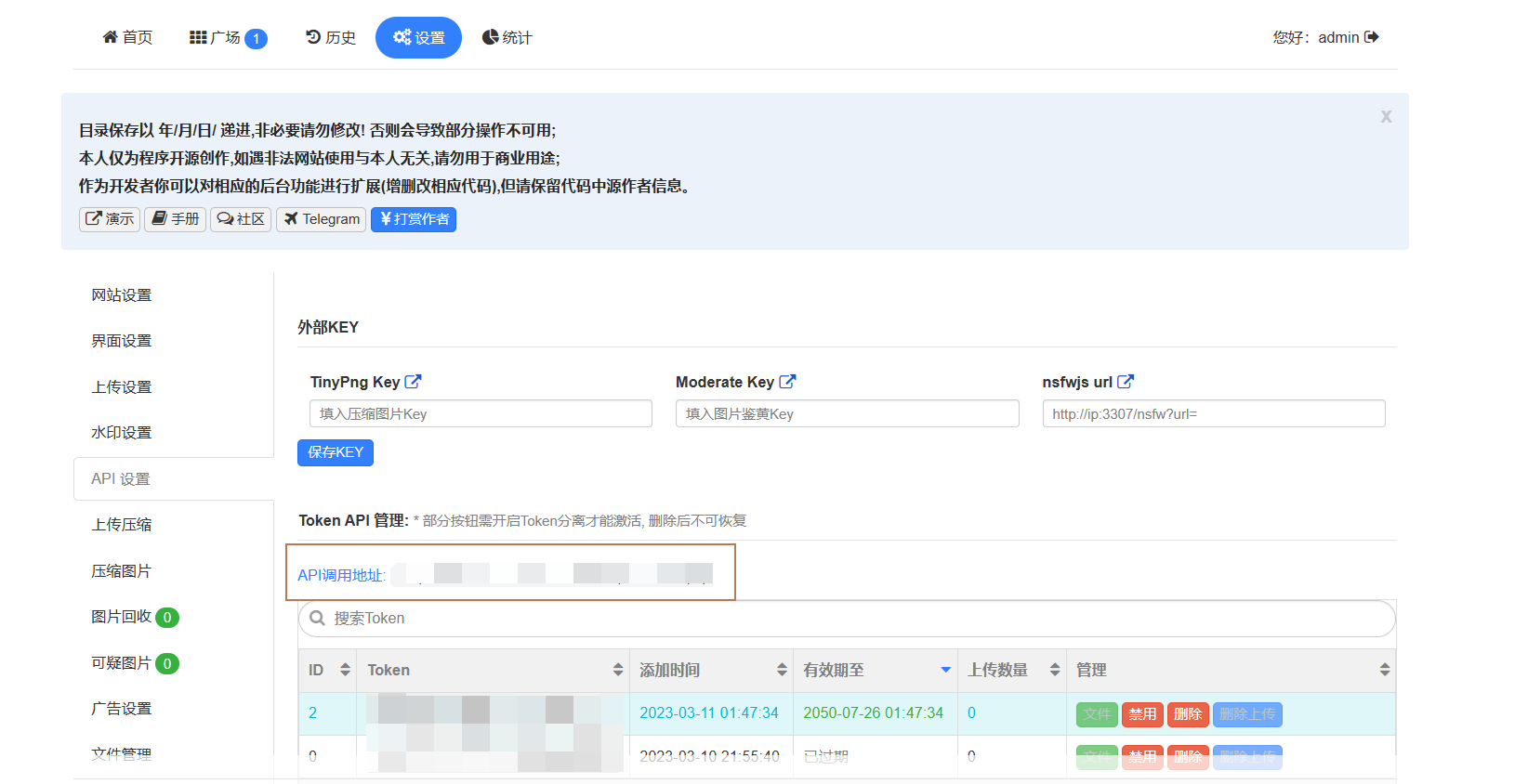Sort table by ID column
Image resolution: width=1528 pixels, height=784 pixels.
(345, 670)
